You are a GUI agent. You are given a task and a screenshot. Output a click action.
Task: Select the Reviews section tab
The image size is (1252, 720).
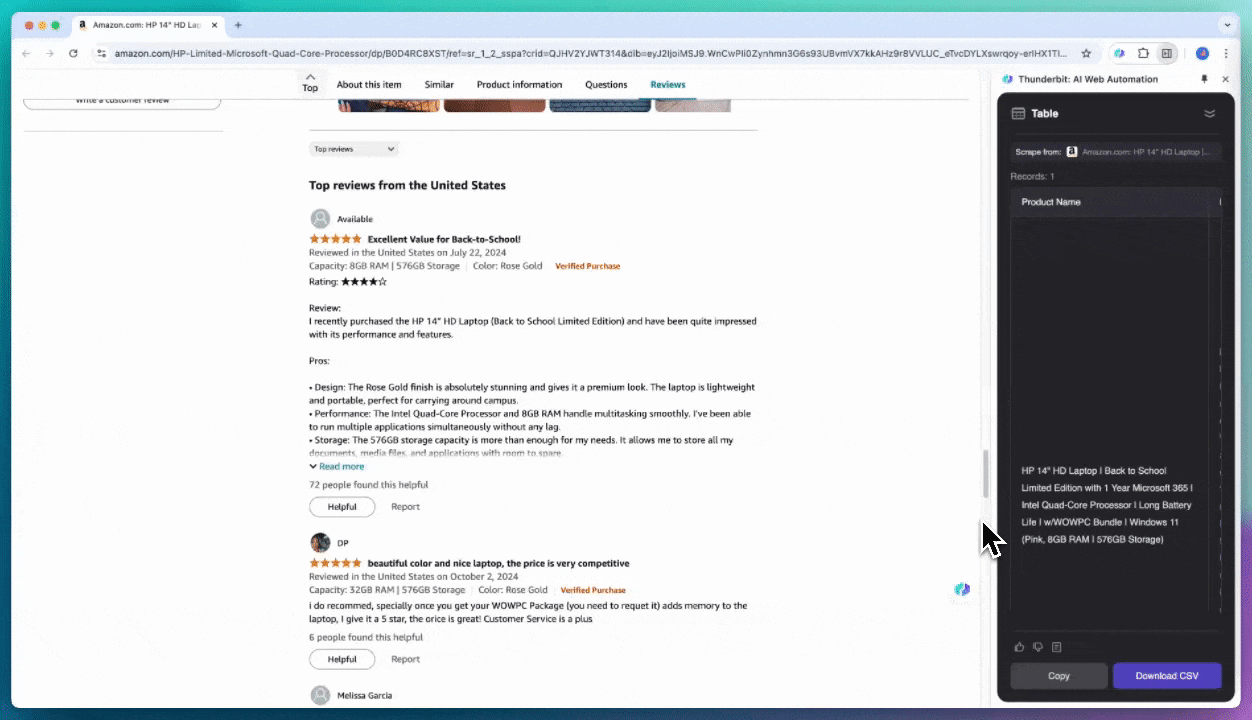[x=668, y=85]
